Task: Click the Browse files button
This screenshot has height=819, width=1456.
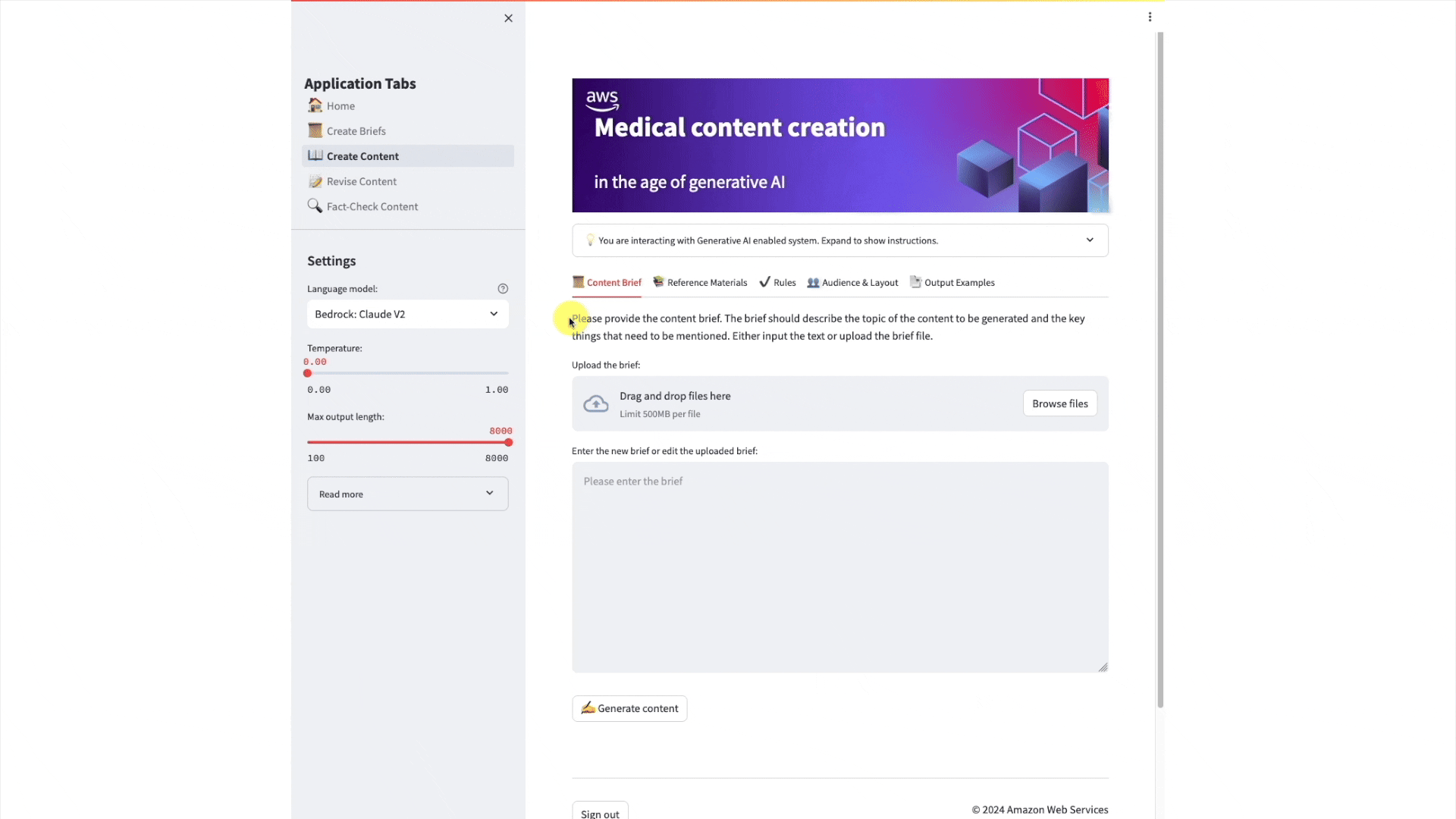Action: (1059, 403)
